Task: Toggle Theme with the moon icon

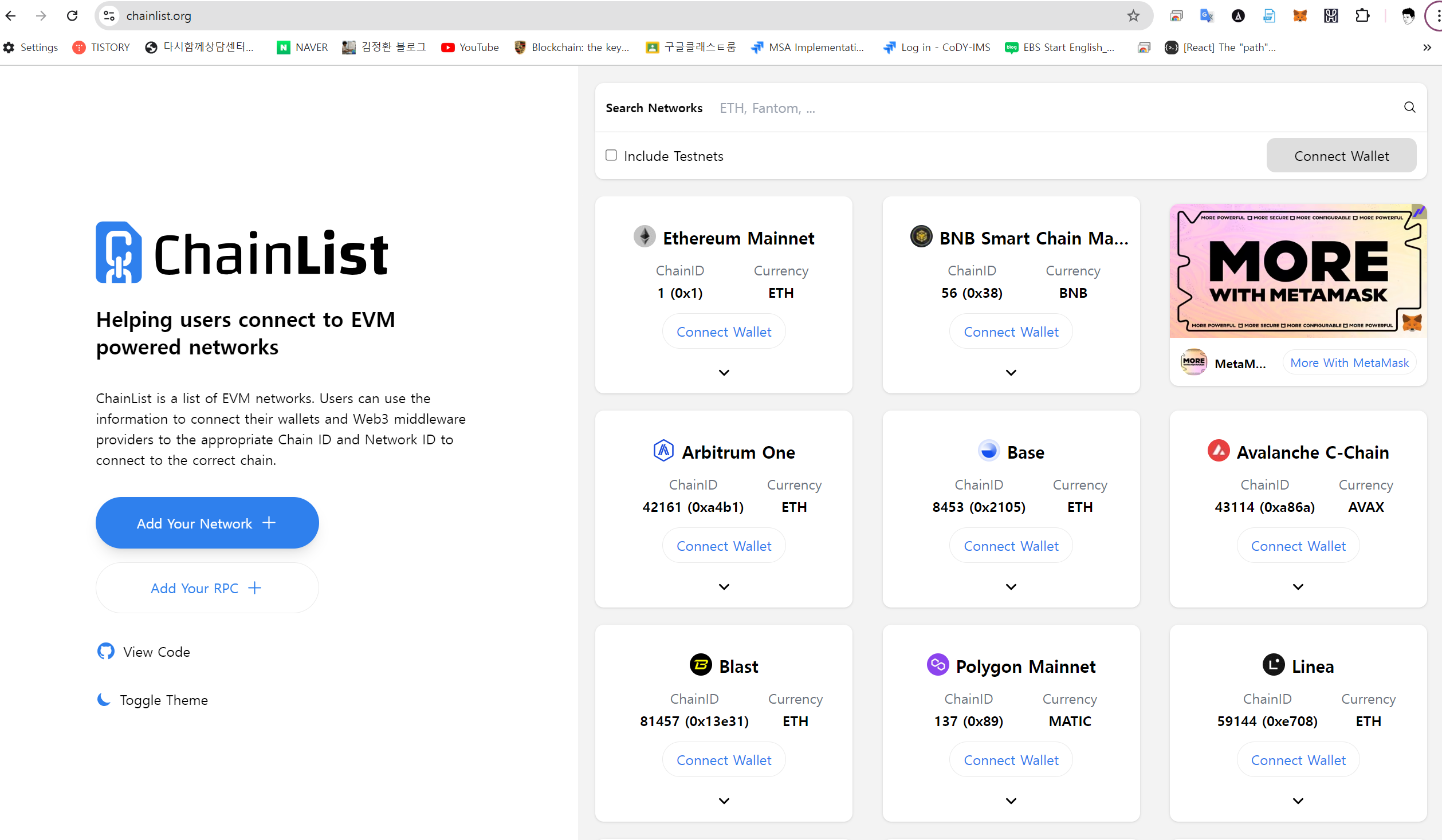Action: [x=104, y=699]
